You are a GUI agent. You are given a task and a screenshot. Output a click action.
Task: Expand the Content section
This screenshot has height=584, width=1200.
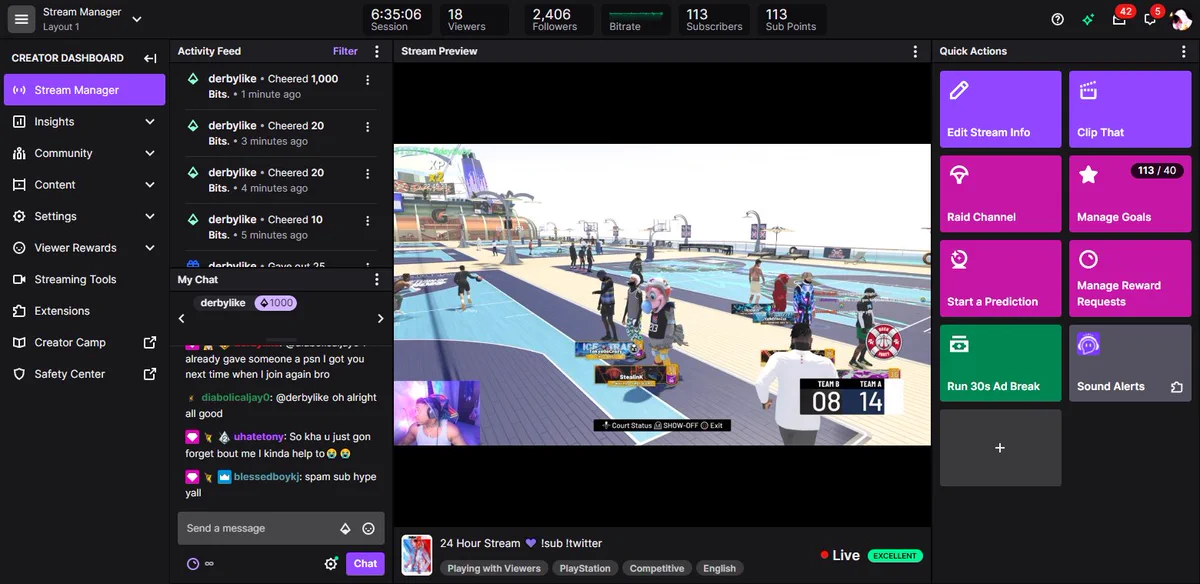point(150,185)
